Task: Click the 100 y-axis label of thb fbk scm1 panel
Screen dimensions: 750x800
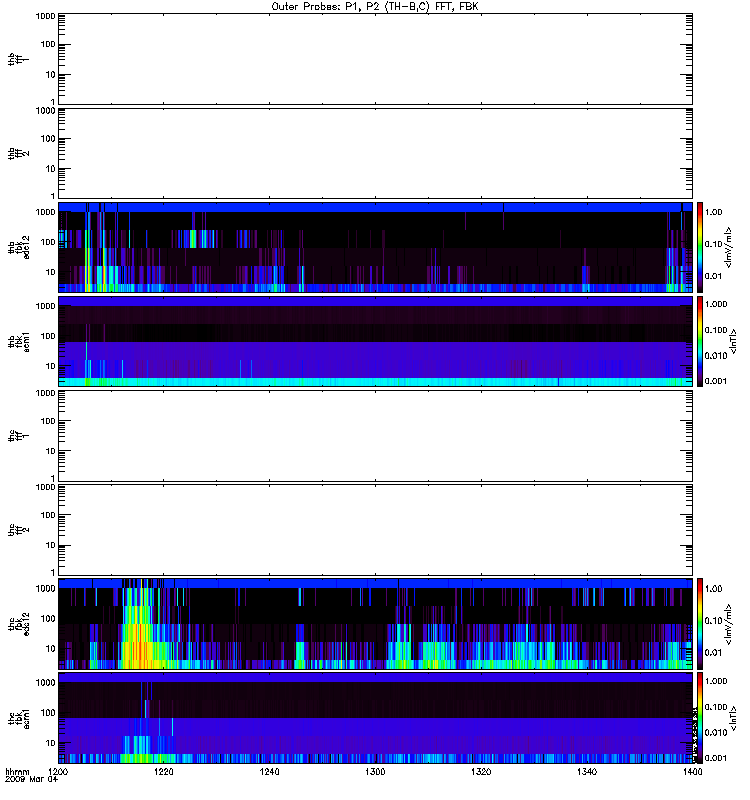Action: point(48,336)
